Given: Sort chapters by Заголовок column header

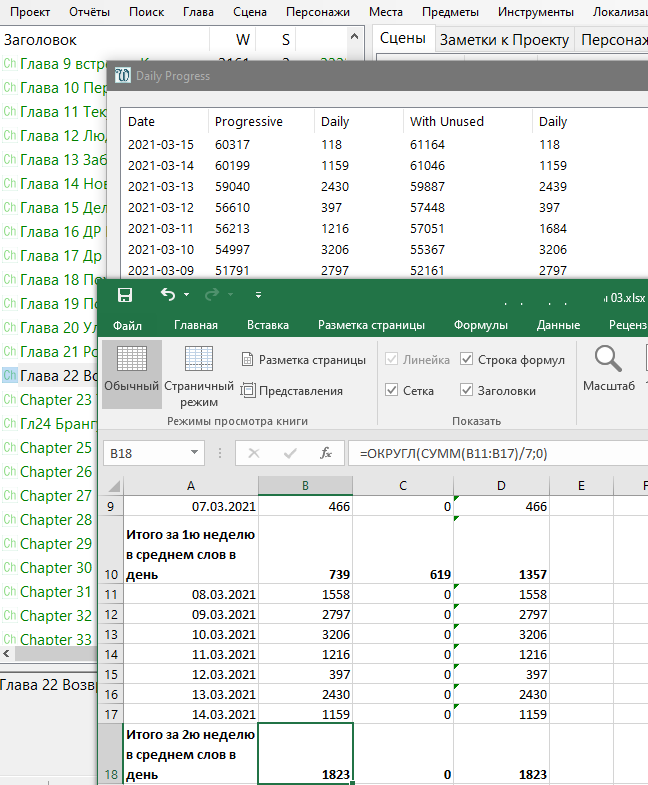Looking at the screenshot, I should (105, 40).
